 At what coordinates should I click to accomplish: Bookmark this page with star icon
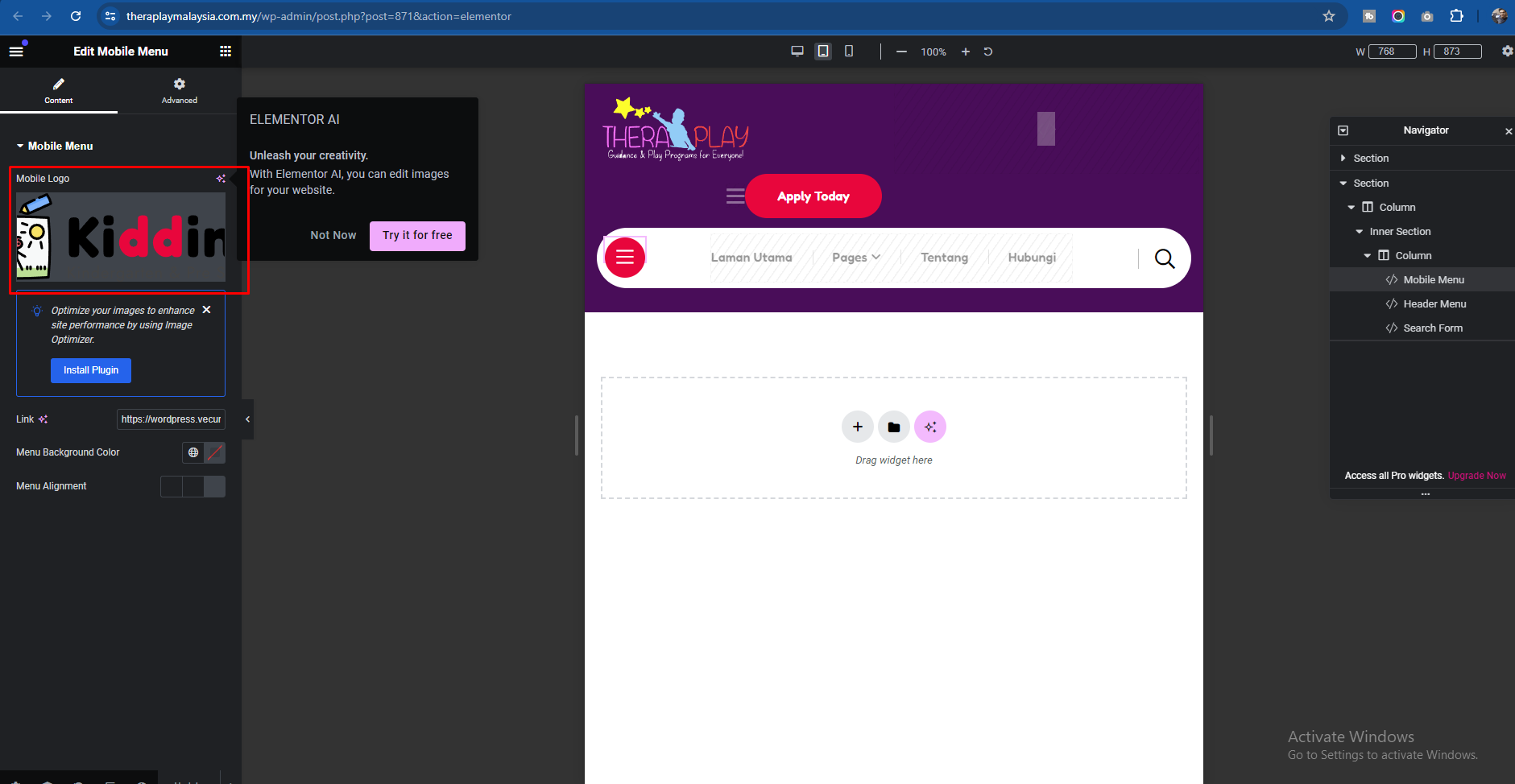(1329, 16)
